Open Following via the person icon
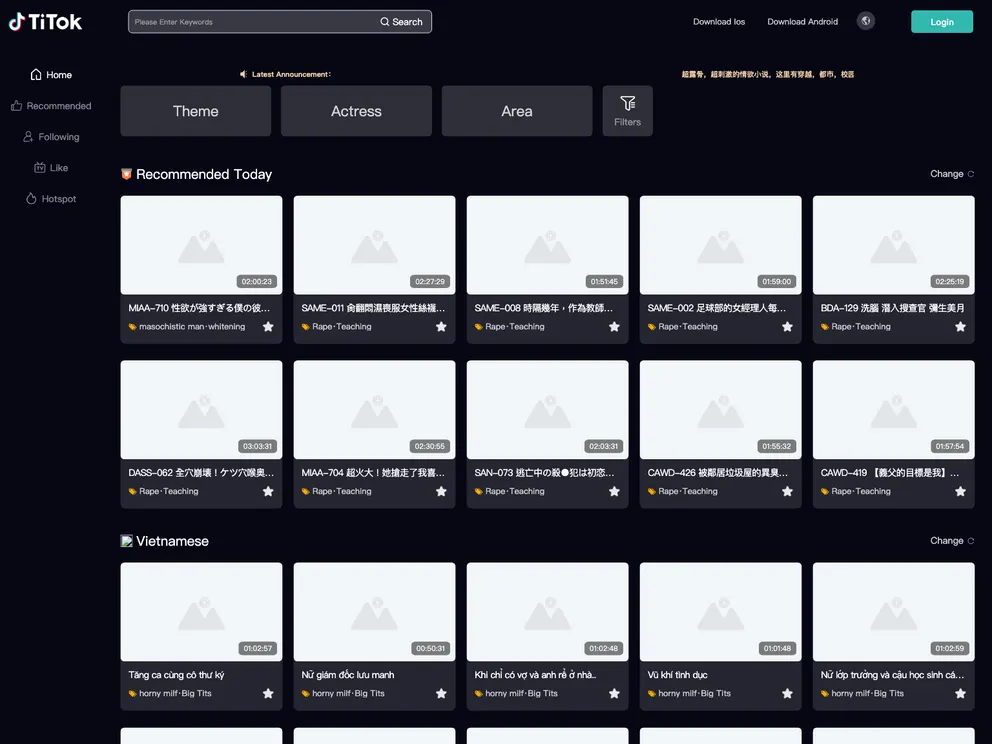This screenshot has height=744, width=992. tap(27, 136)
